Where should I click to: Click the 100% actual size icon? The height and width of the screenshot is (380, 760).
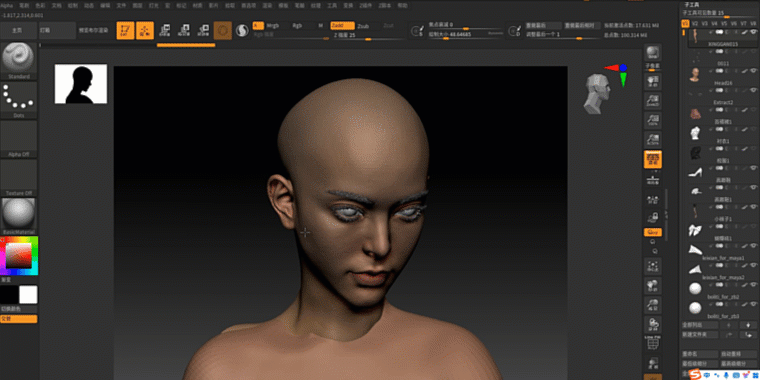652,121
